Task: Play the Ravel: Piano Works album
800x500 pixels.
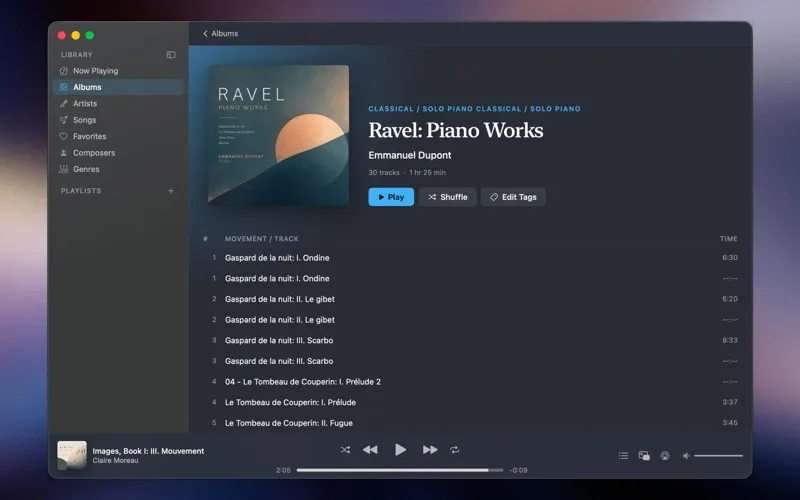Action: pyautogui.click(x=391, y=197)
